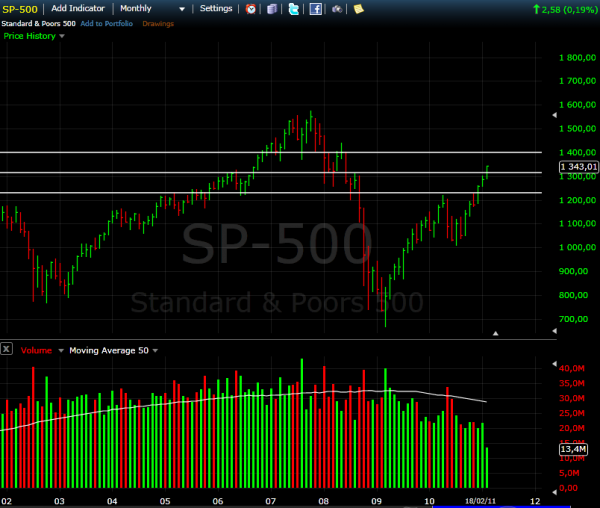The width and height of the screenshot is (600, 508).
Task: Click the 12 year label on time axis
Action: [x=535, y=501]
